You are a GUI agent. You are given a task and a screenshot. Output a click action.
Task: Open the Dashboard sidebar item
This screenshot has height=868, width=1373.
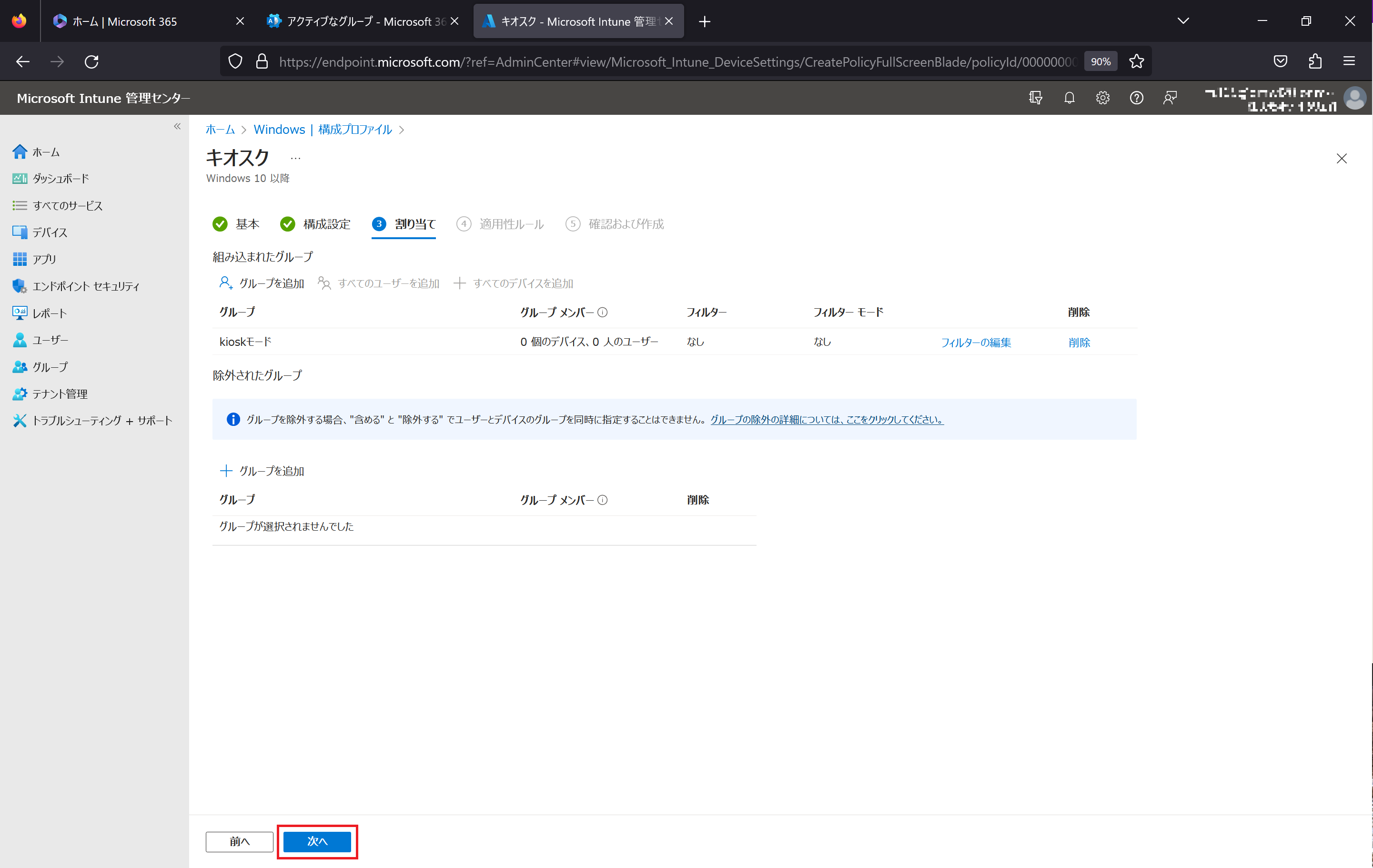[50, 179]
